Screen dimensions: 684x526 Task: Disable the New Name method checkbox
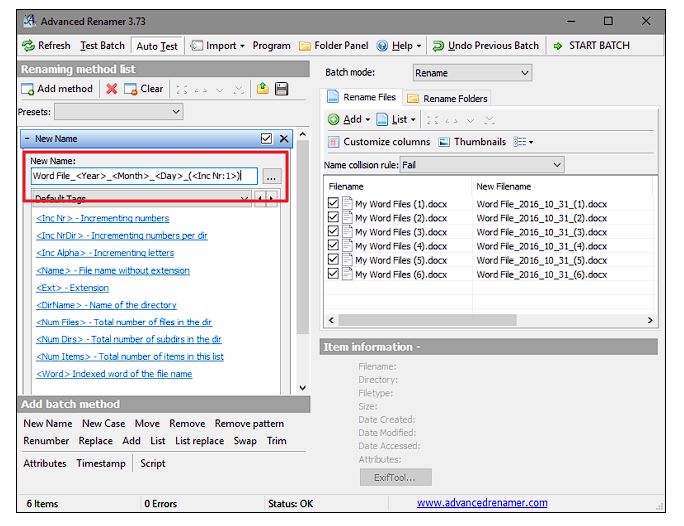(x=266, y=139)
